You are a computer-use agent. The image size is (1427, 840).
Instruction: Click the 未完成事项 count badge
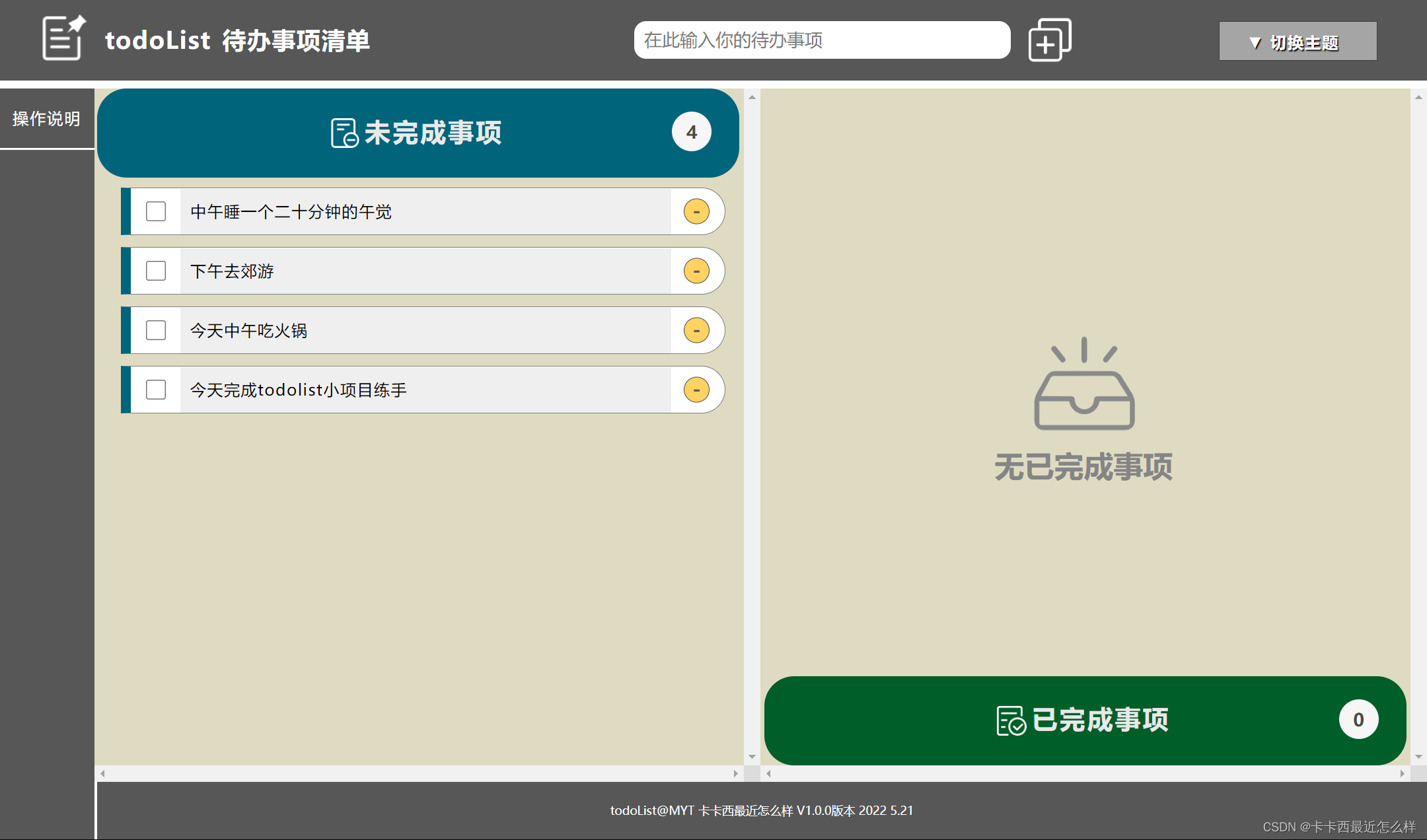point(691,132)
